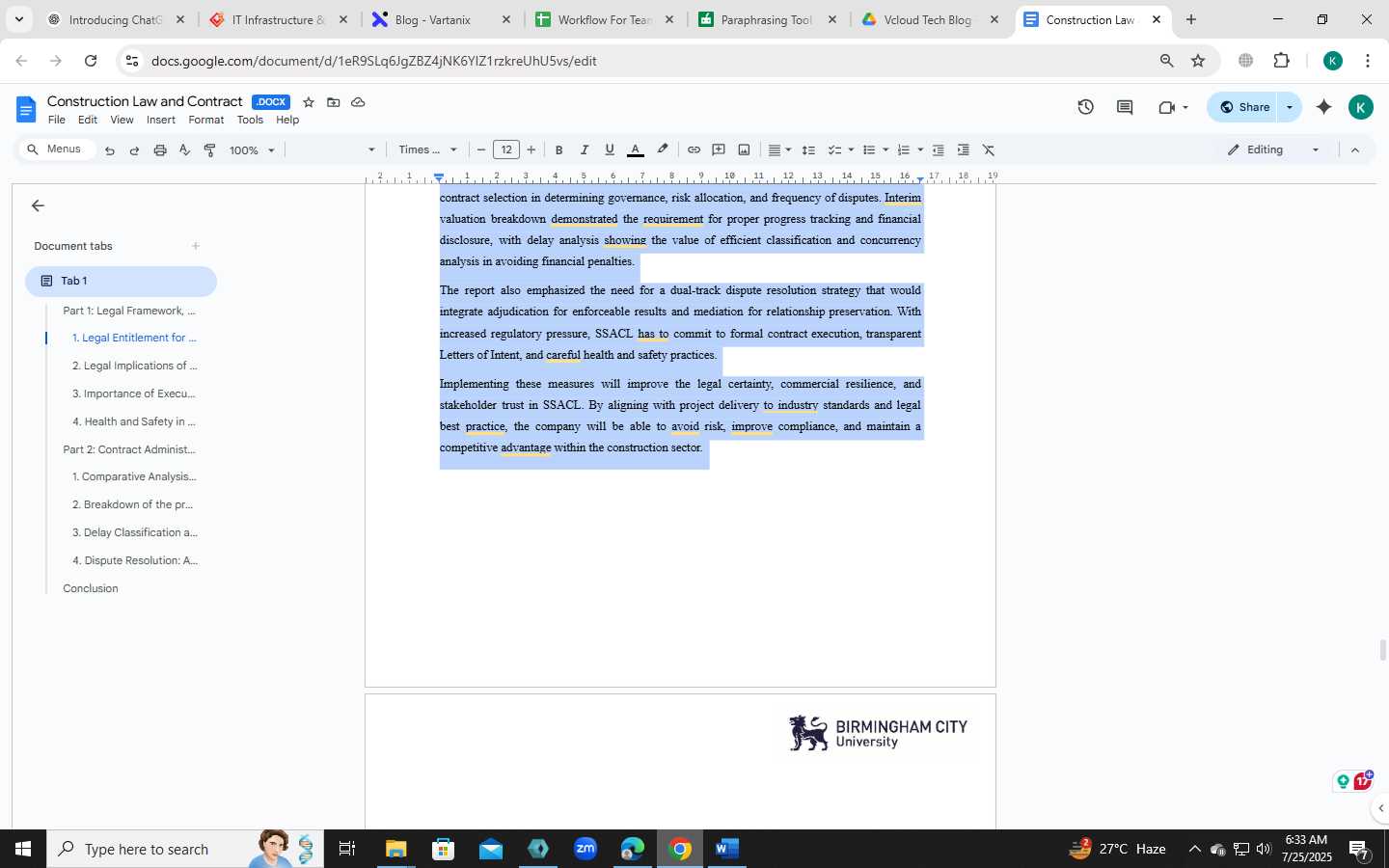Go to outline heading 3. Importance of Execu...
1389x868 pixels.
[x=134, y=393]
